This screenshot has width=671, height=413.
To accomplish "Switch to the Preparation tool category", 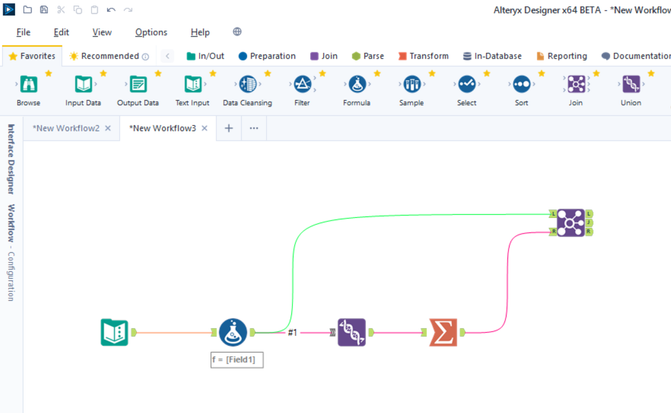I will (x=267, y=56).
